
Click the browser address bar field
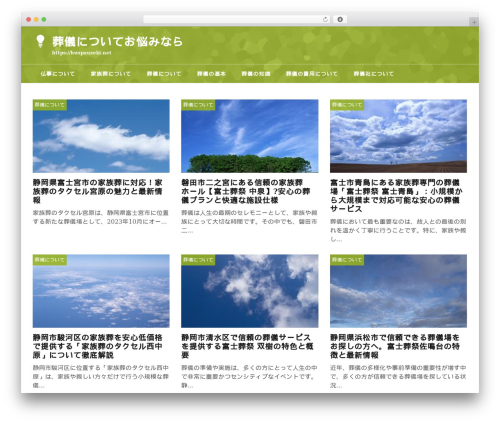point(237,20)
